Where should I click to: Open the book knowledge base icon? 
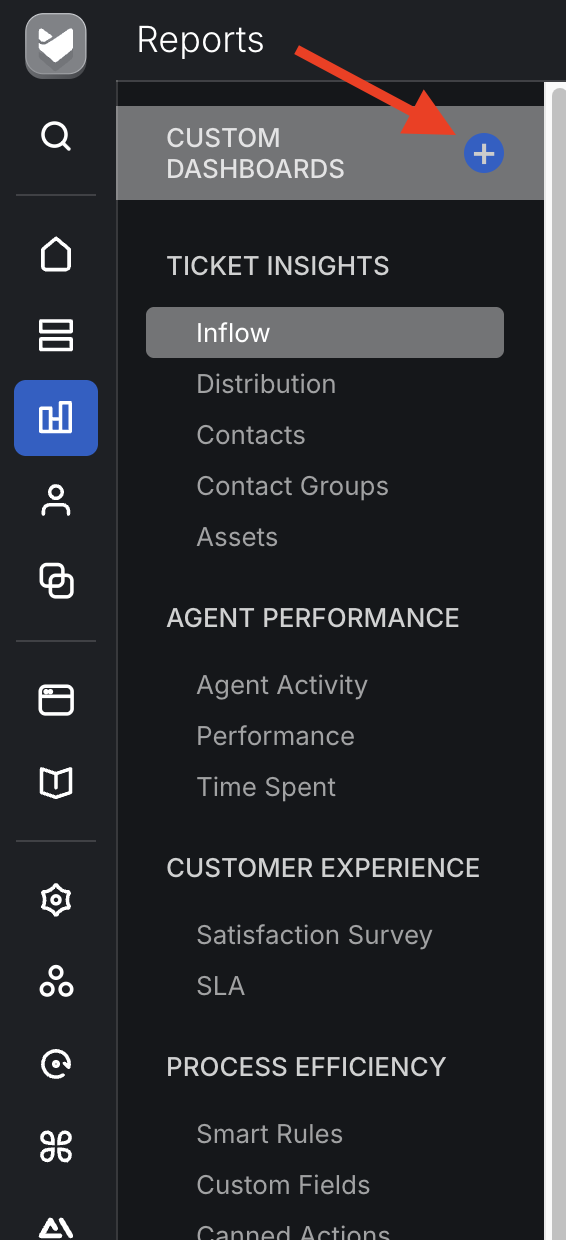pos(56,783)
